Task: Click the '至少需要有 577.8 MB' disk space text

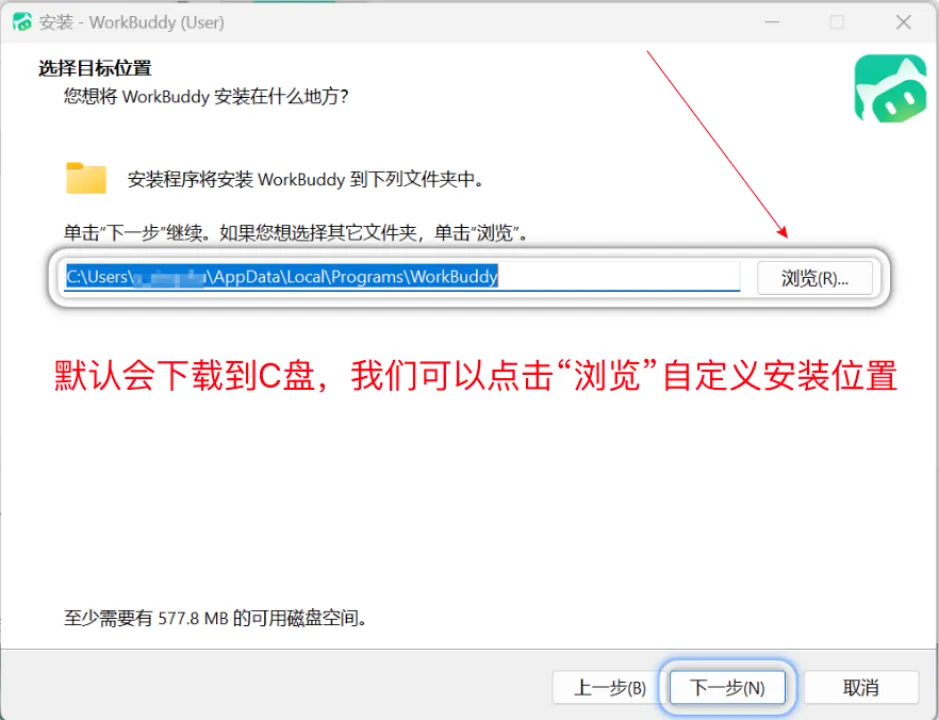Action: pos(215,618)
